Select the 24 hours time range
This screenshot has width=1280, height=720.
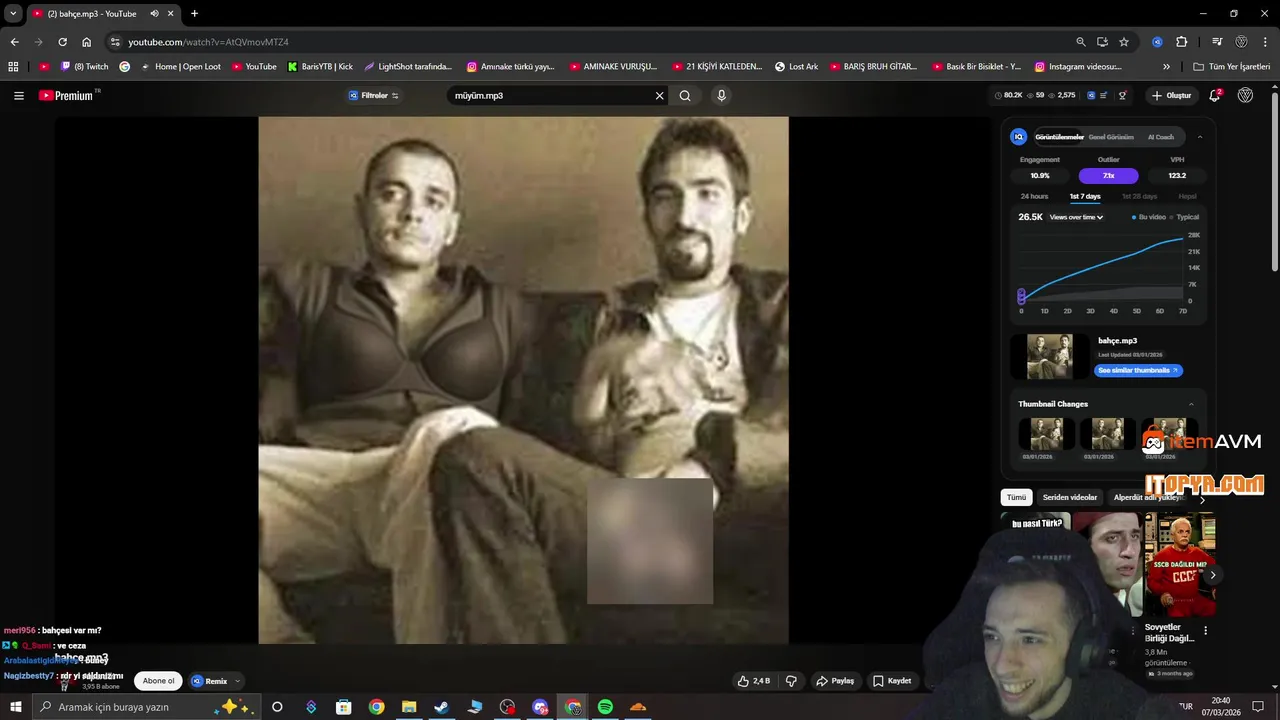coord(1034,197)
